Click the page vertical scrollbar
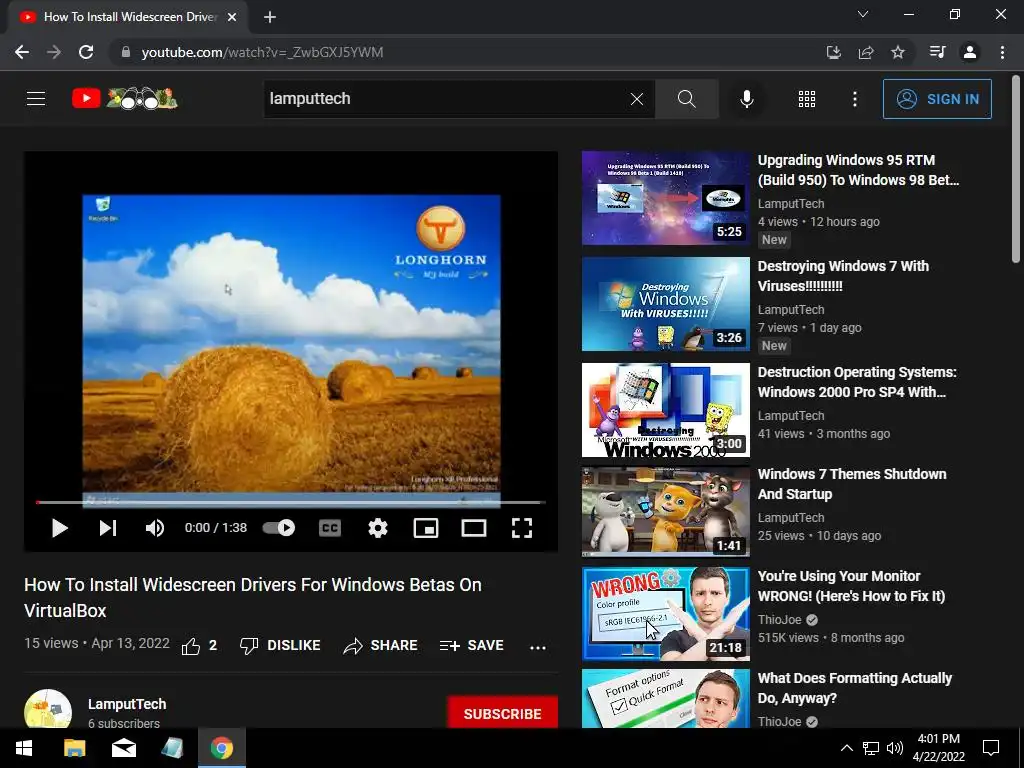This screenshot has width=1024, height=768. [x=1016, y=170]
